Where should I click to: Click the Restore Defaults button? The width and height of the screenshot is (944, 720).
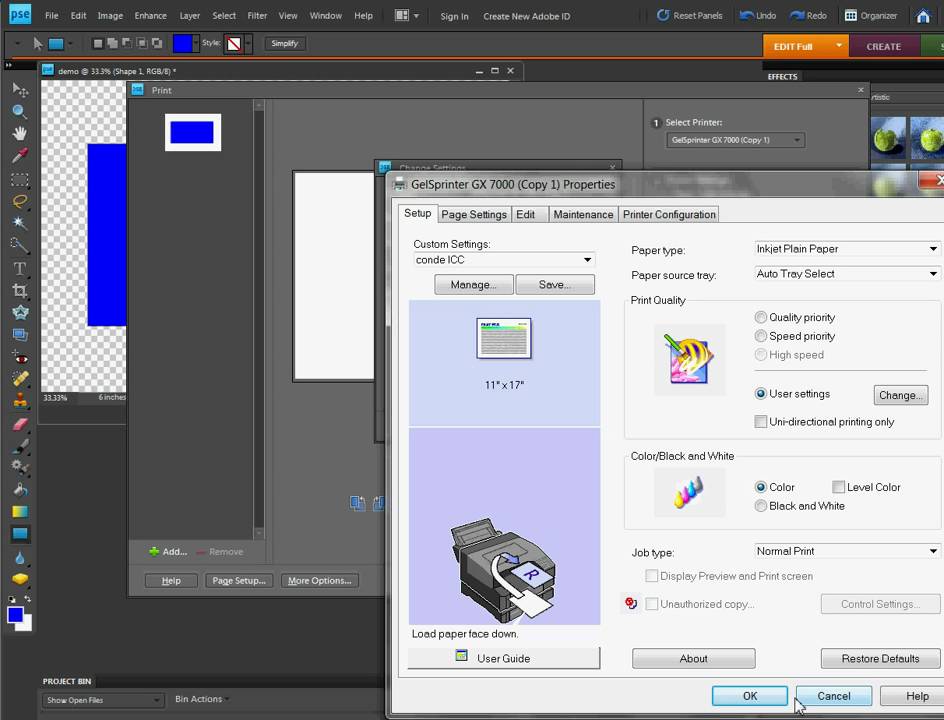[x=880, y=658]
